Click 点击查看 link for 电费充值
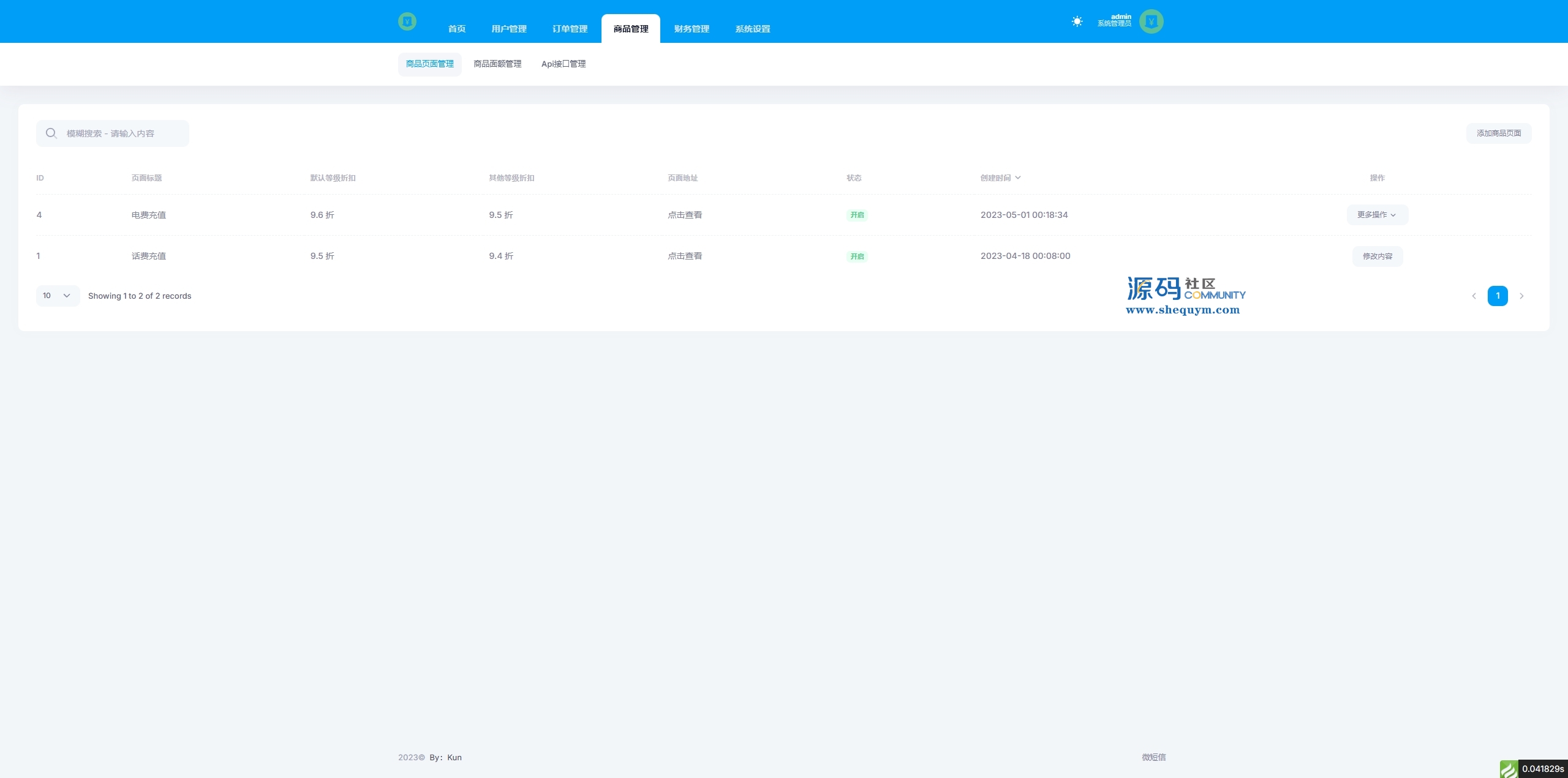Screen dimensions: 1568x778 [685, 215]
